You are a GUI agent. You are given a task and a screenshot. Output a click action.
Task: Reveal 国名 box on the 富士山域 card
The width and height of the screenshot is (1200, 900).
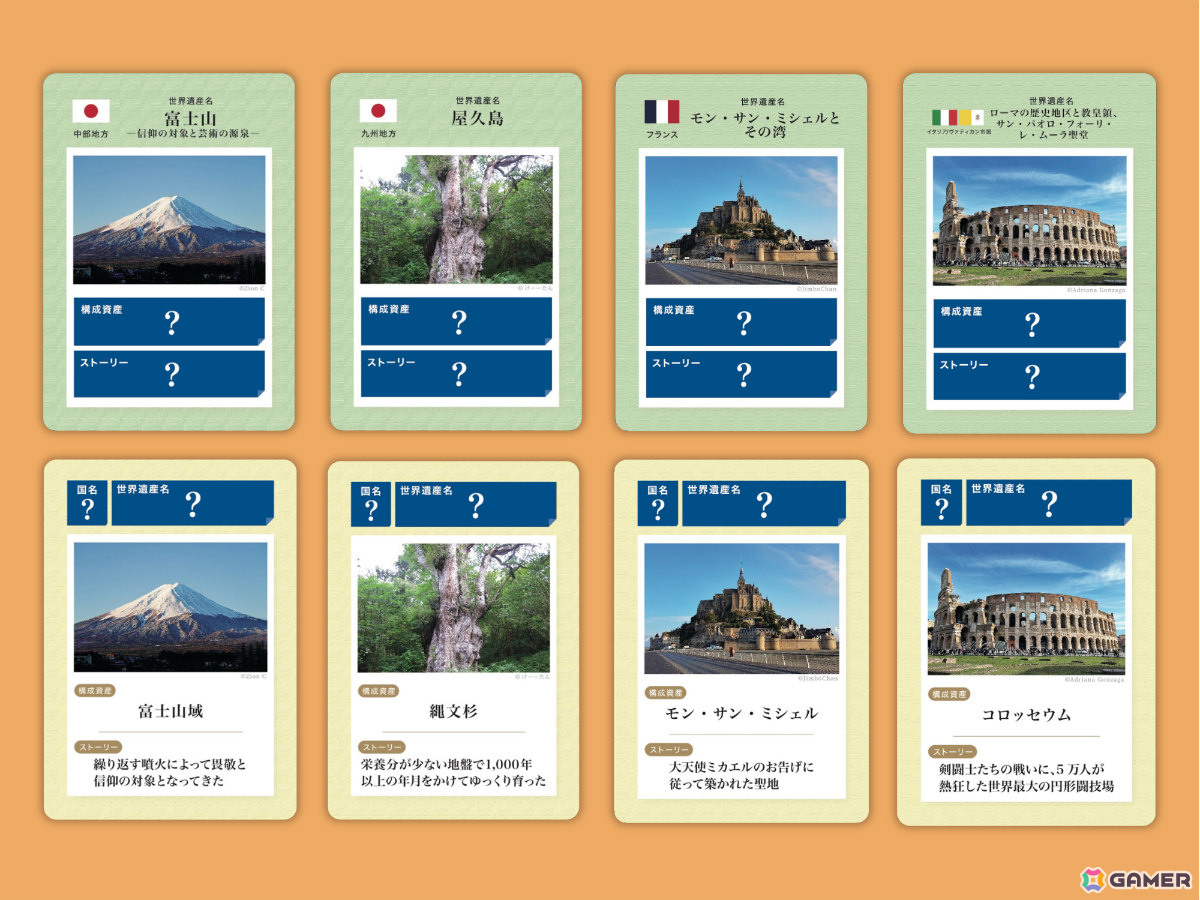(x=87, y=503)
